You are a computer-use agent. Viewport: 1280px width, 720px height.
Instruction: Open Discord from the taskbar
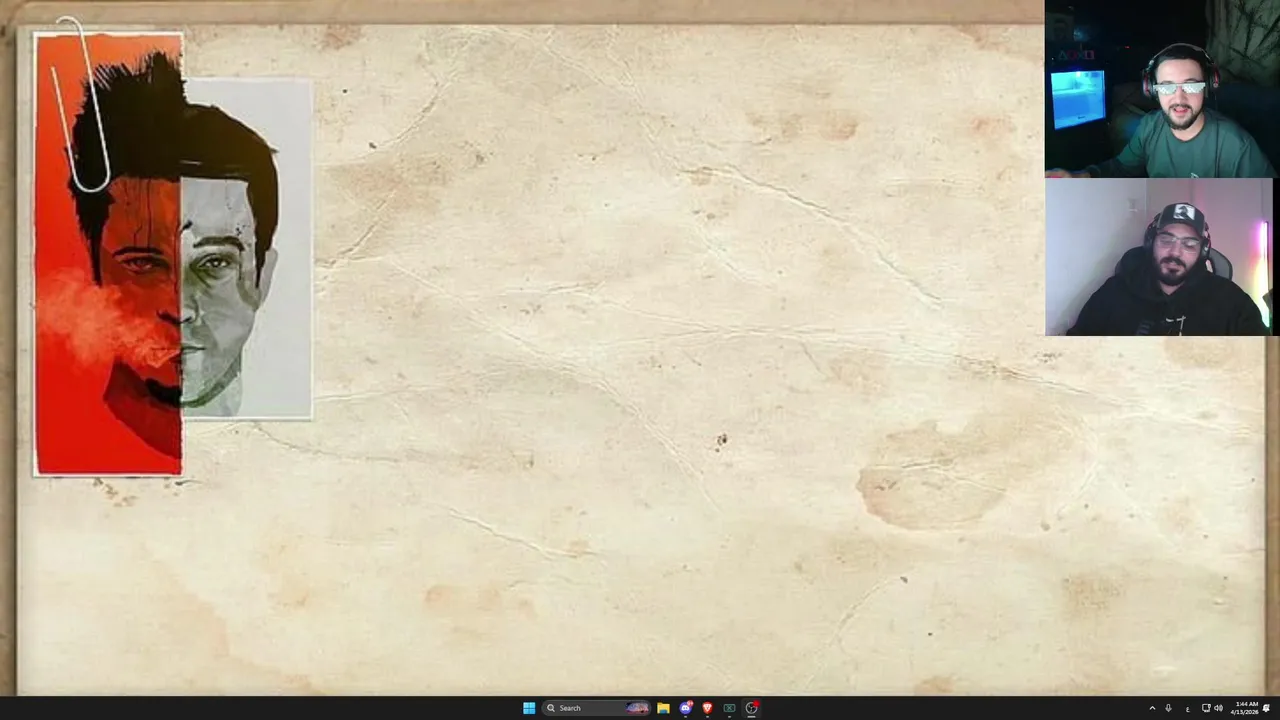pos(685,708)
